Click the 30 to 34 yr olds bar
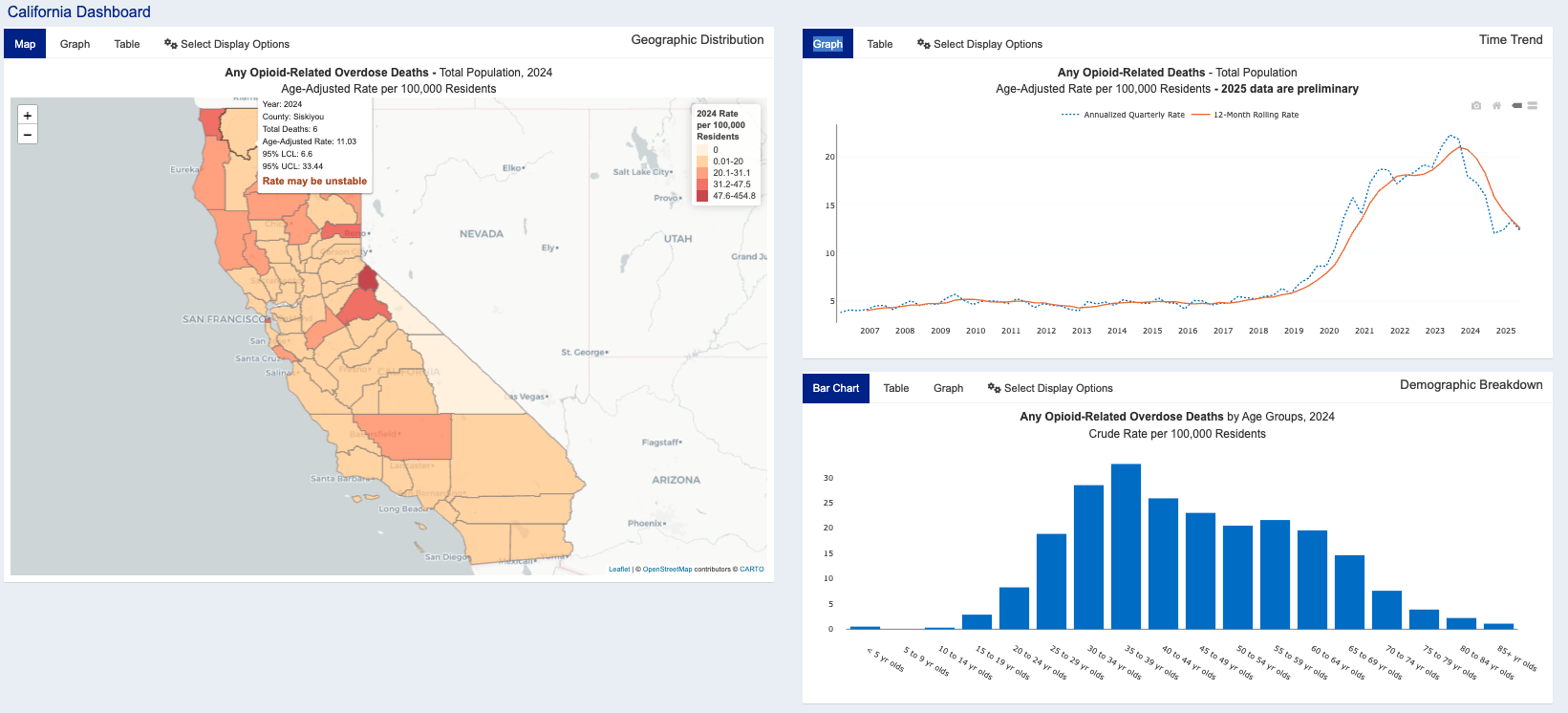1568x713 pixels. [x=1088, y=557]
